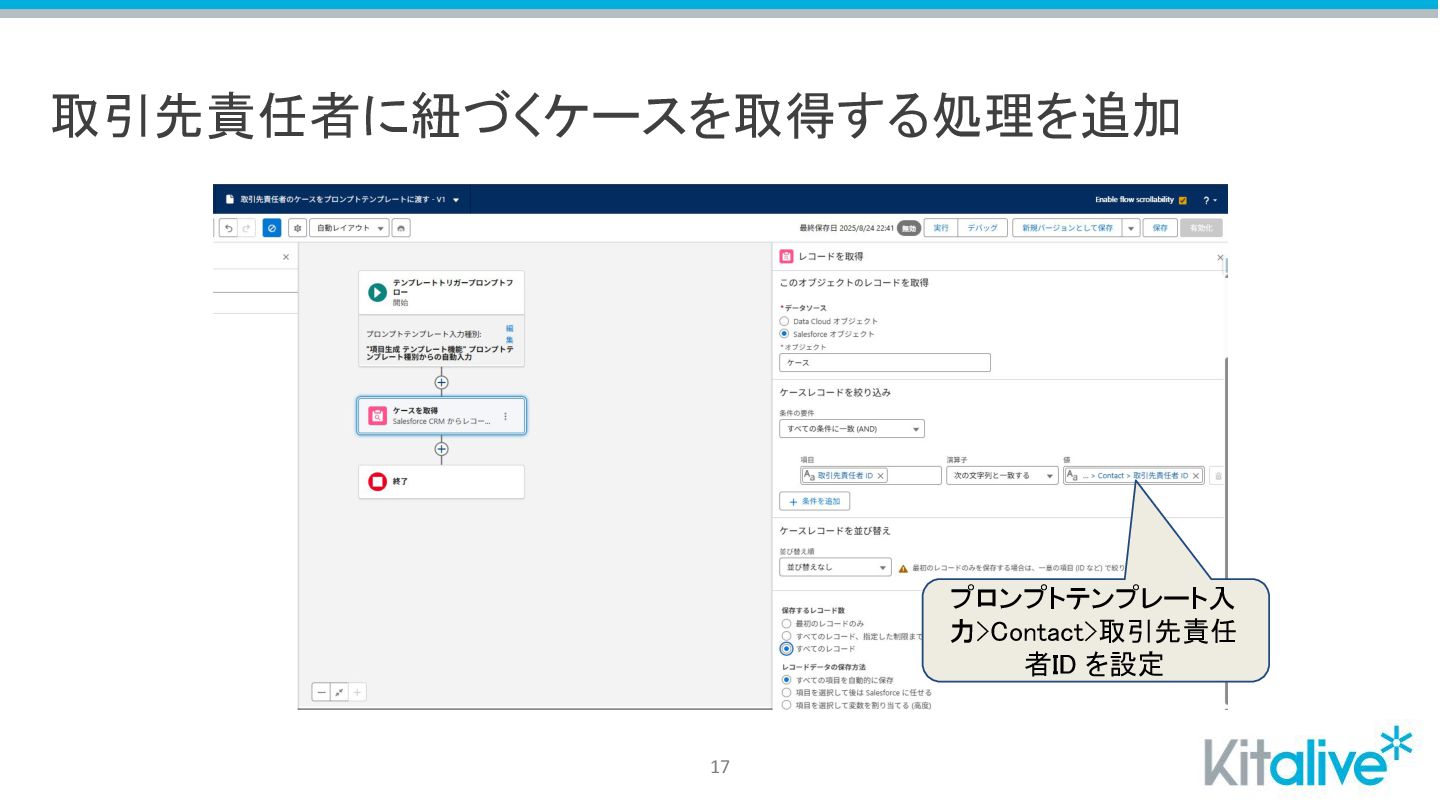Click the 条件を追加 add condition button
The image size is (1440, 810).
[x=815, y=501]
